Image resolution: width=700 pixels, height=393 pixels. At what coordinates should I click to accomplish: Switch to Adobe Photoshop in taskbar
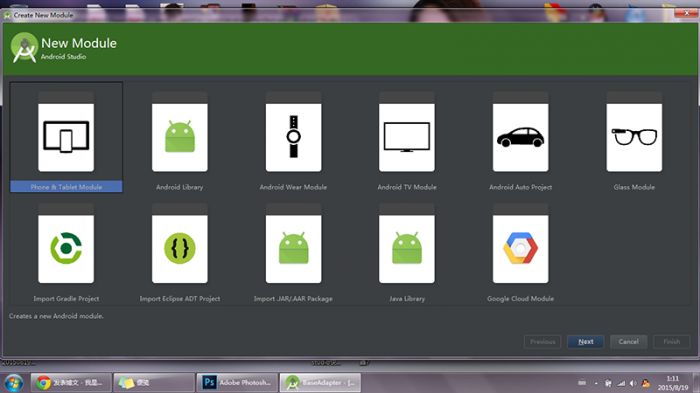(x=237, y=383)
